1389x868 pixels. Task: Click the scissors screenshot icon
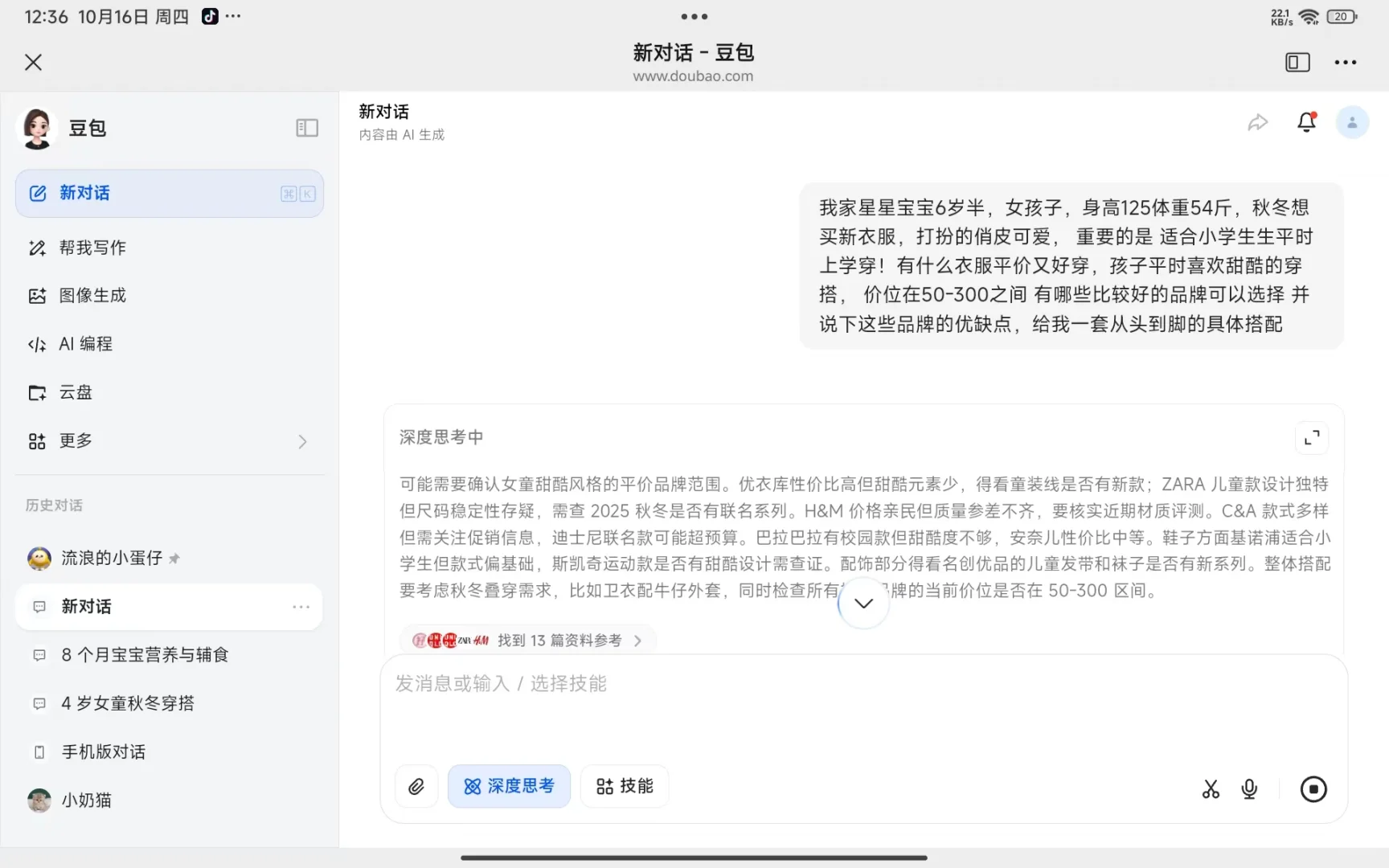pos(1211,789)
